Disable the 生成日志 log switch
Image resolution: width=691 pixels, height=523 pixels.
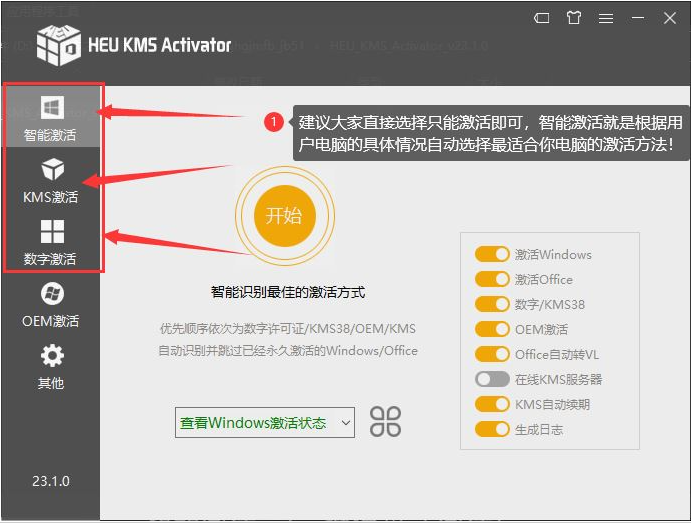coord(492,429)
